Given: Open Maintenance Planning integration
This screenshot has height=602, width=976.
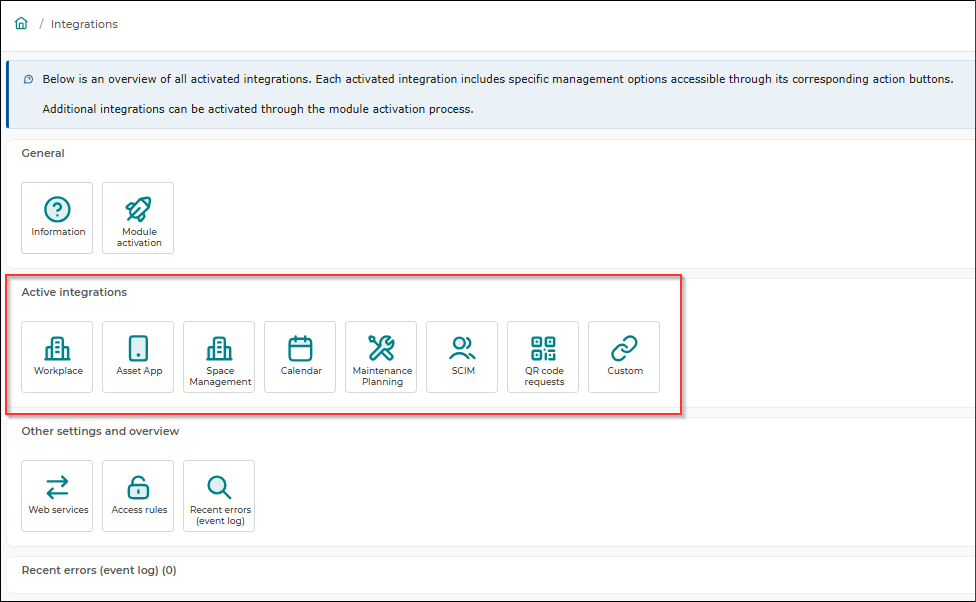Looking at the screenshot, I should tap(381, 357).
